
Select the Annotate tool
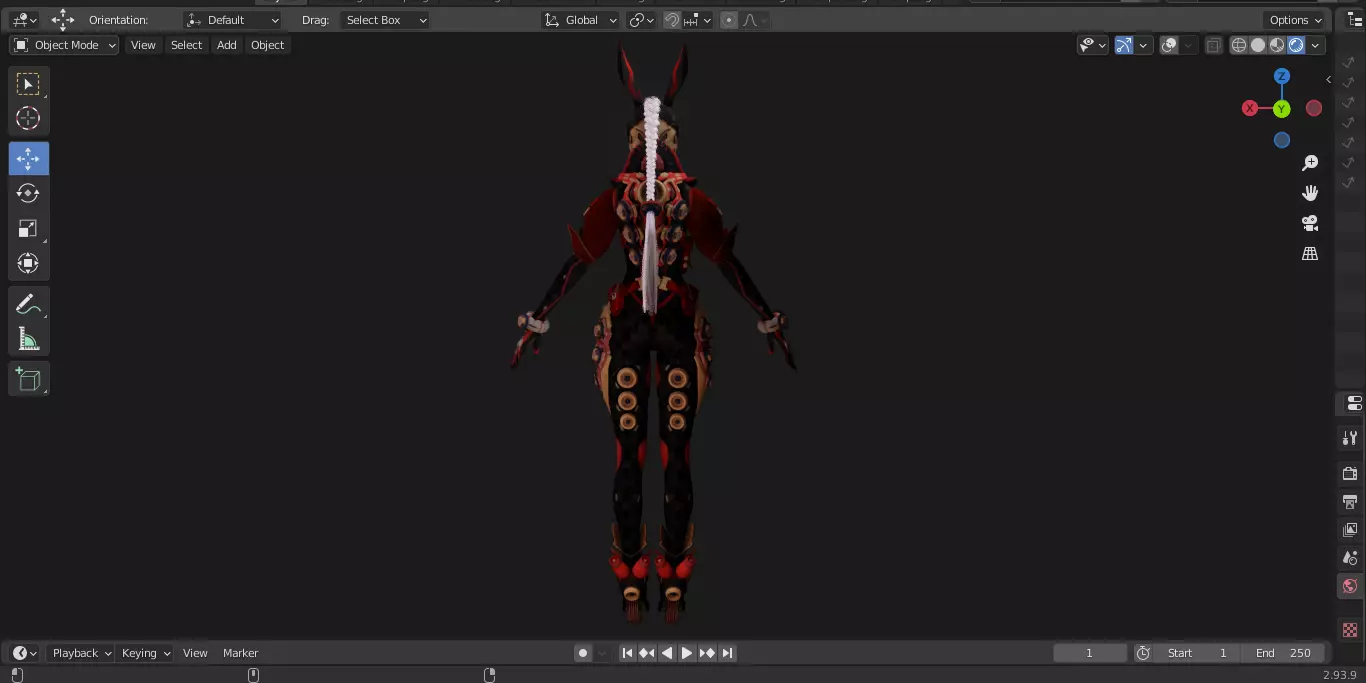coord(28,305)
